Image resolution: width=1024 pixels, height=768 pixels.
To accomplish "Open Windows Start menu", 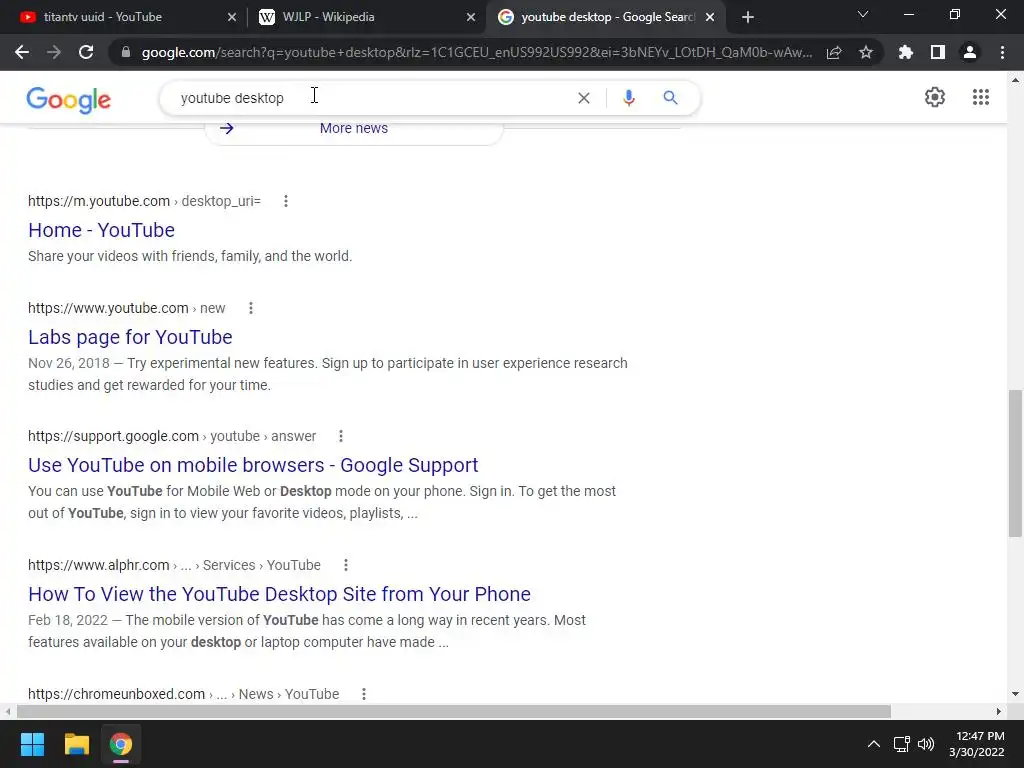I will click(x=32, y=744).
